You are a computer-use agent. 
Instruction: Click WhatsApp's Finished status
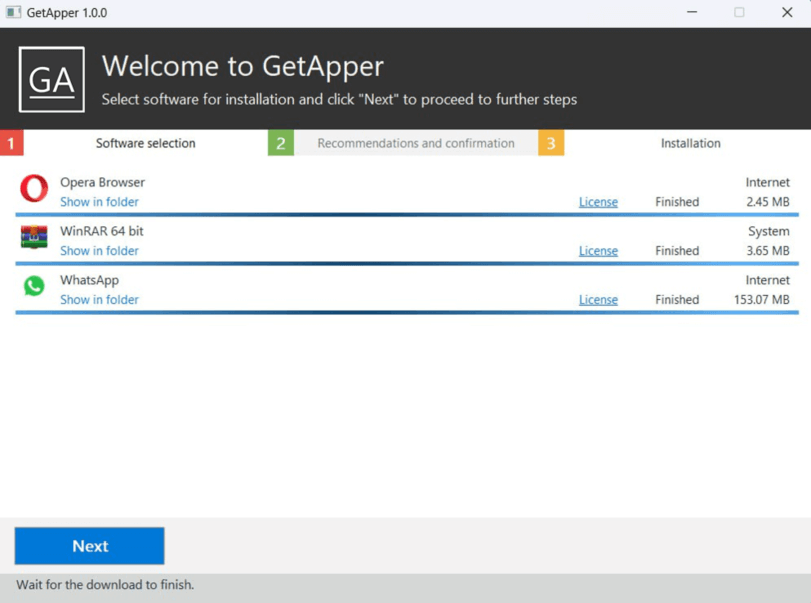(677, 299)
